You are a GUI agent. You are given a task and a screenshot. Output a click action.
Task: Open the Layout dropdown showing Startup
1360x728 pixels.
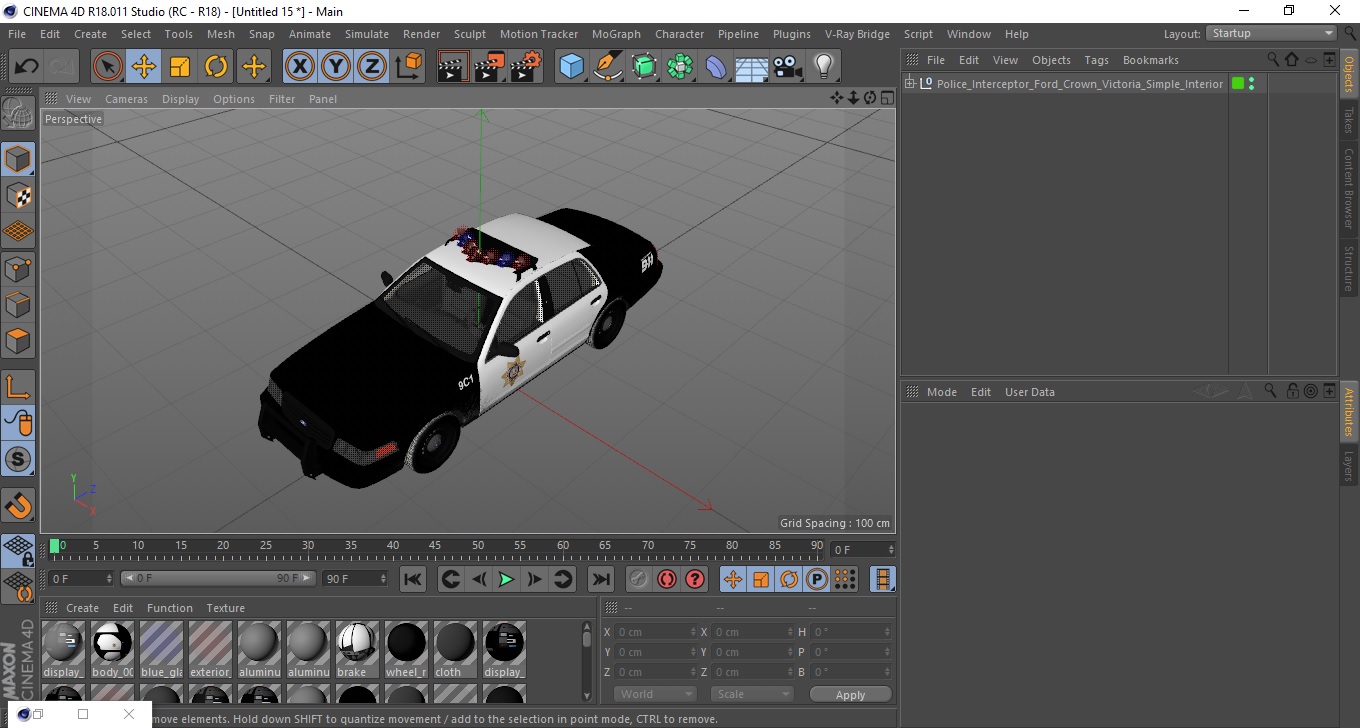click(1272, 33)
